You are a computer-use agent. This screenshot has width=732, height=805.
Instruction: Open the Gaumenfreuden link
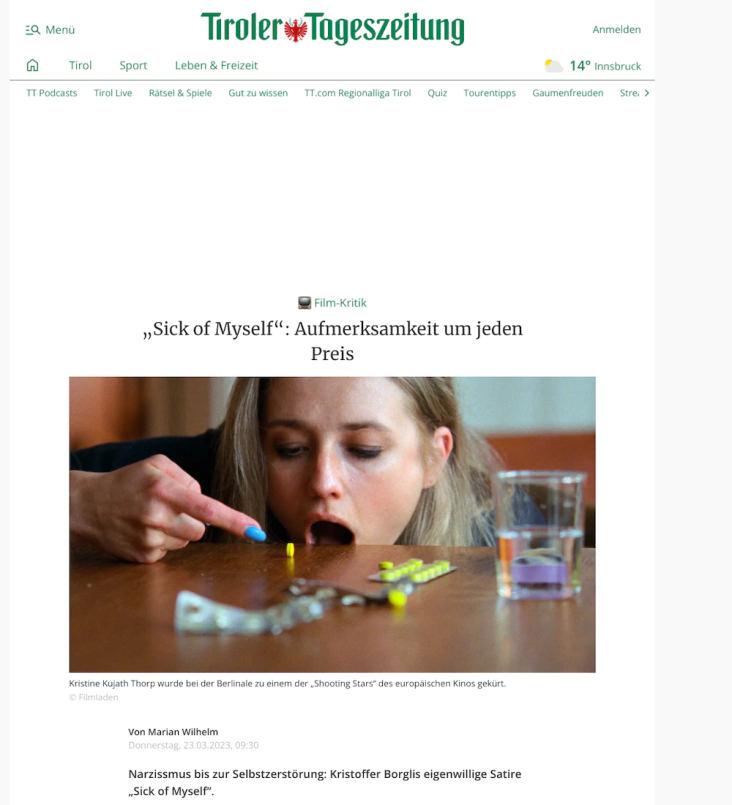tap(568, 93)
